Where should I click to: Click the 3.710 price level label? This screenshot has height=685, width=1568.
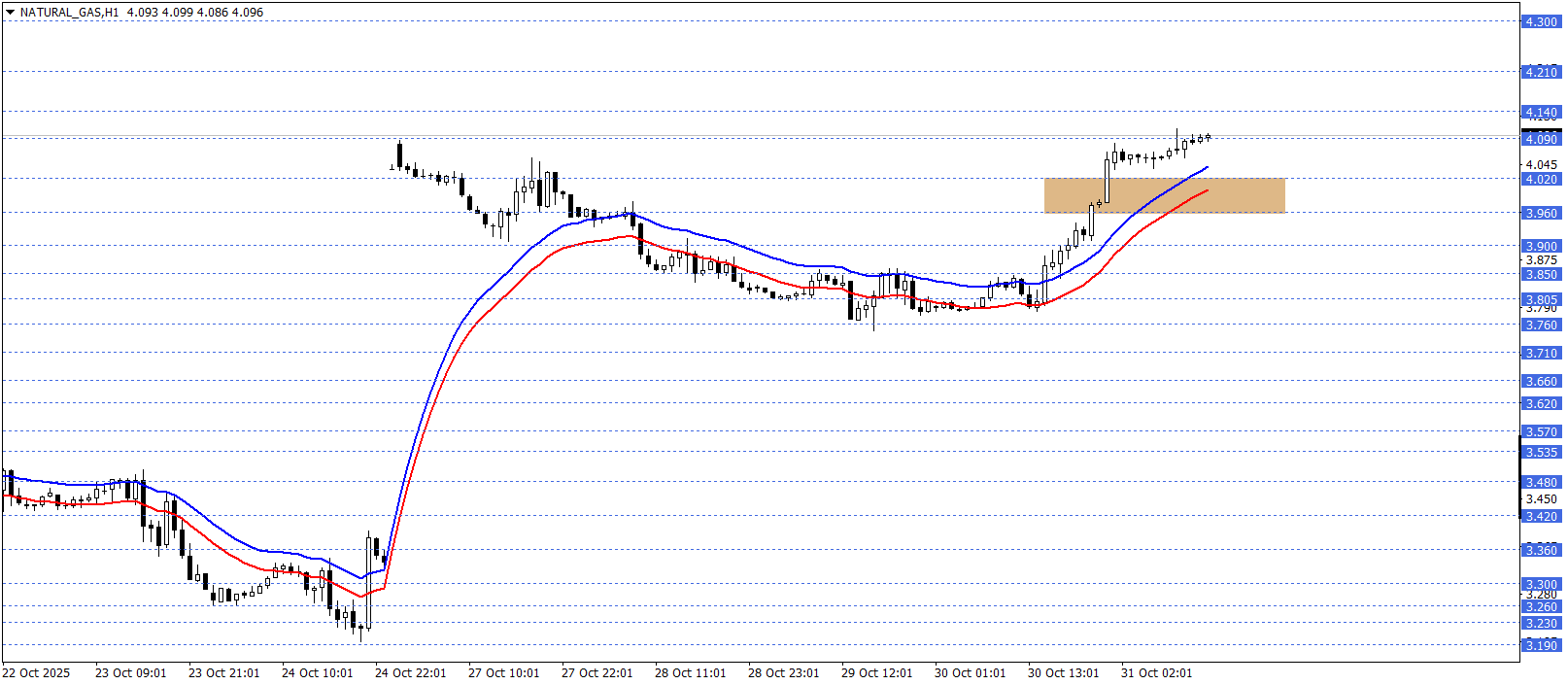(1541, 353)
